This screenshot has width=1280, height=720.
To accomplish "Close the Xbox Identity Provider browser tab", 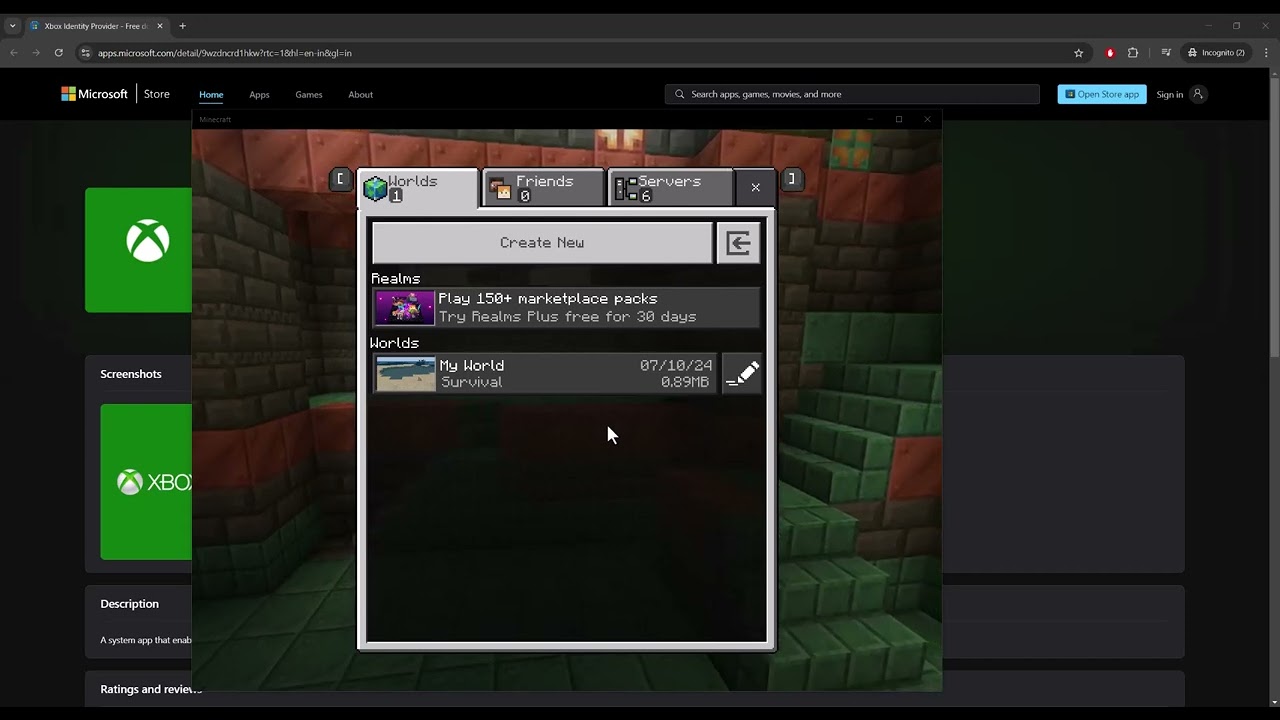I will [160, 26].
